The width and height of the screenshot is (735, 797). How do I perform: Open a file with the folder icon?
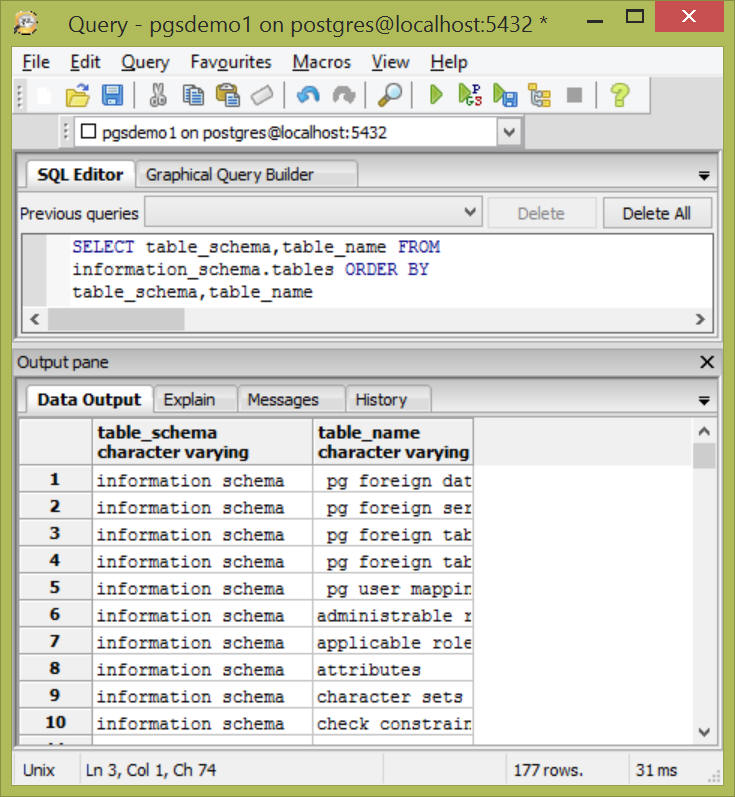78,95
